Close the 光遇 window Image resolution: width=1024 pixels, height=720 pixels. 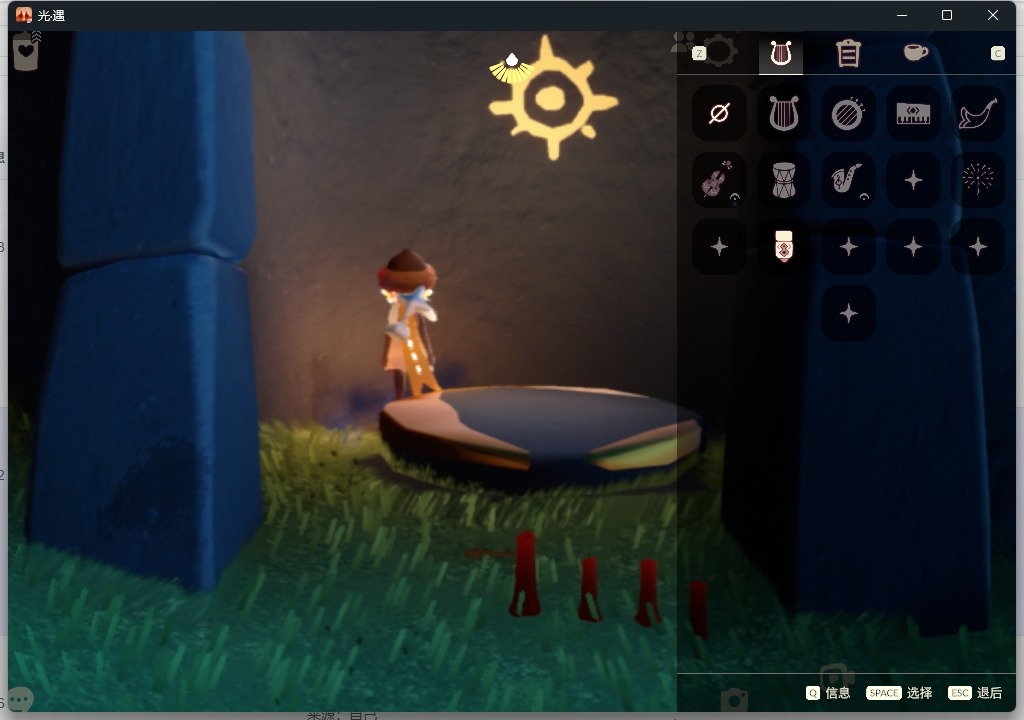coord(993,15)
